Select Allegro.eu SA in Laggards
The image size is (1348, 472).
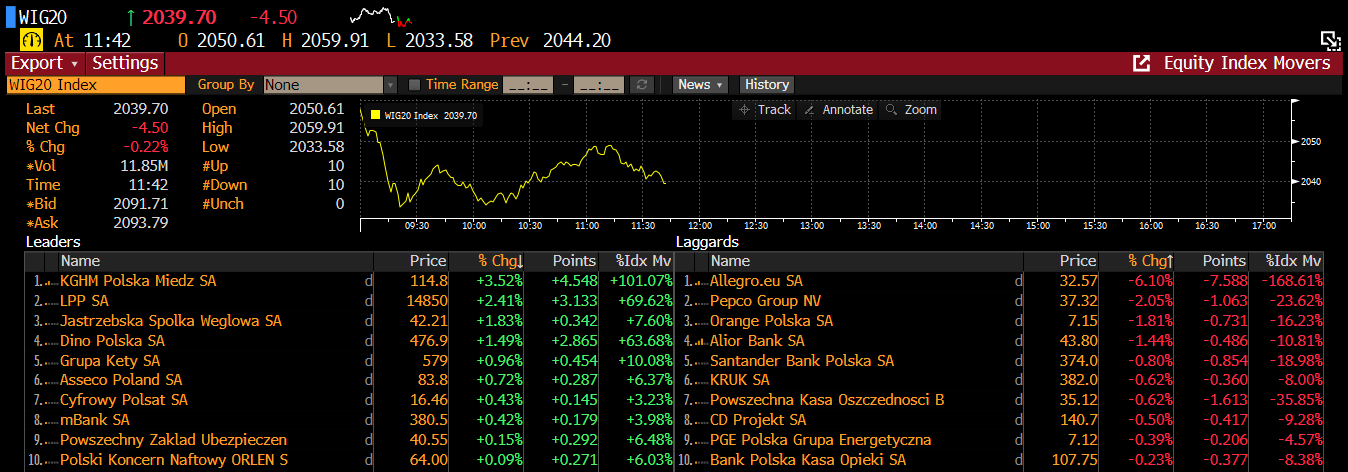point(756,281)
